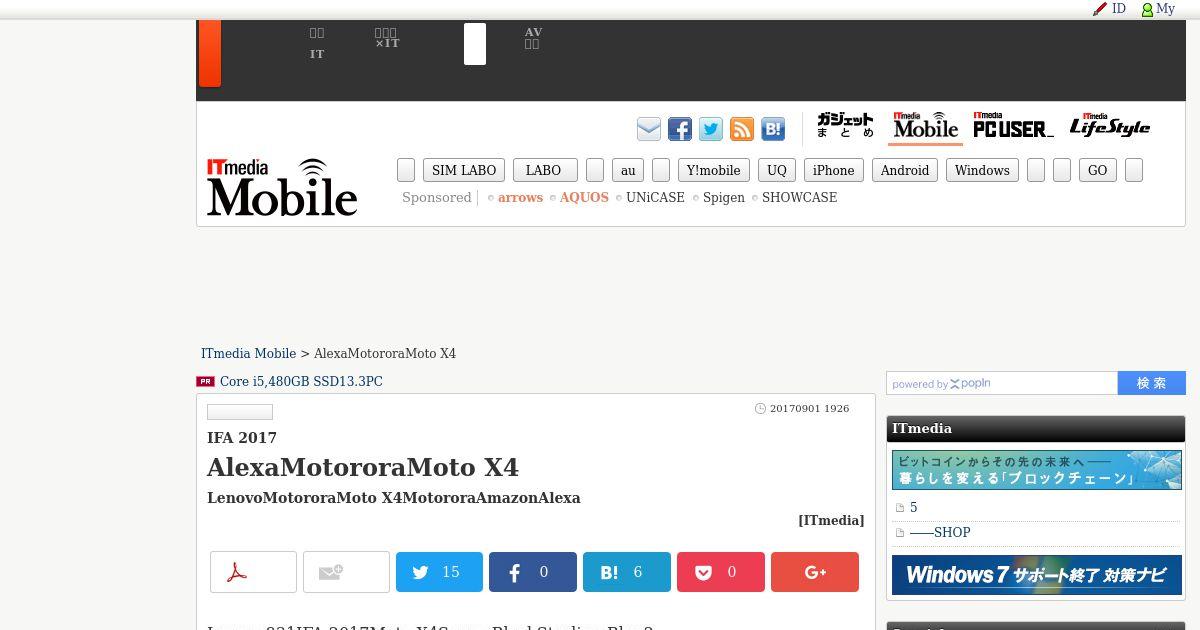The height and width of the screenshot is (630, 1200).
Task: Open au navigation button
Action: 628,170
